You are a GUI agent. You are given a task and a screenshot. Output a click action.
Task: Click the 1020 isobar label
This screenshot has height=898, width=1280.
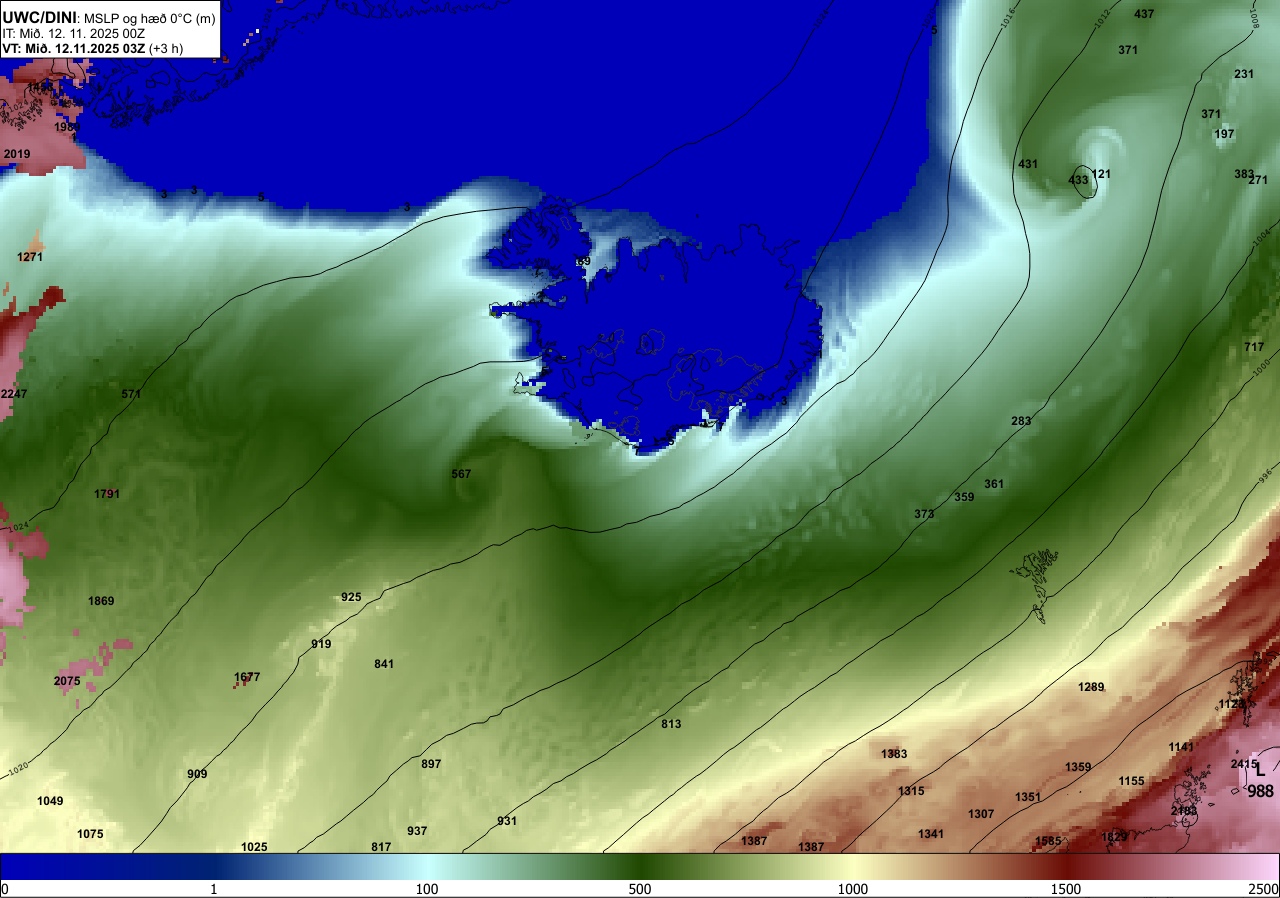(x=17, y=771)
